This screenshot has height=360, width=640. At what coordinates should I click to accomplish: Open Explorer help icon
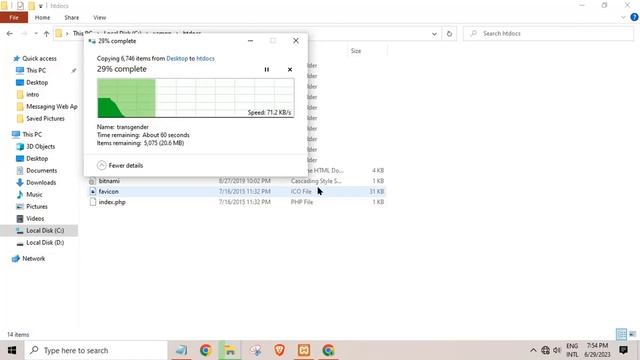[634, 17]
